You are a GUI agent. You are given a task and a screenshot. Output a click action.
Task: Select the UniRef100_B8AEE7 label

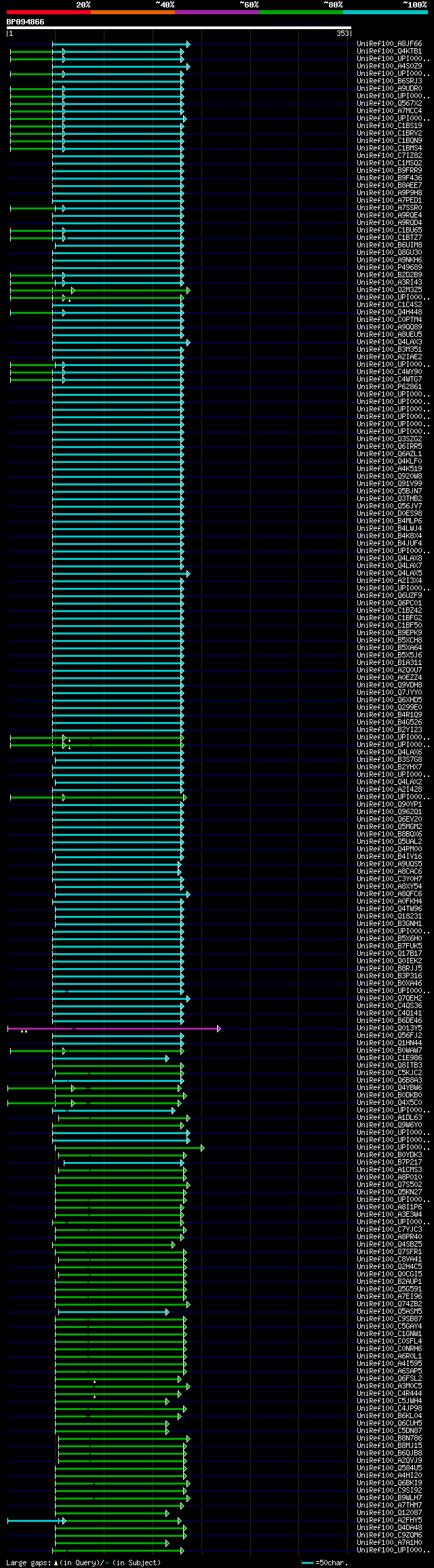(389, 186)
